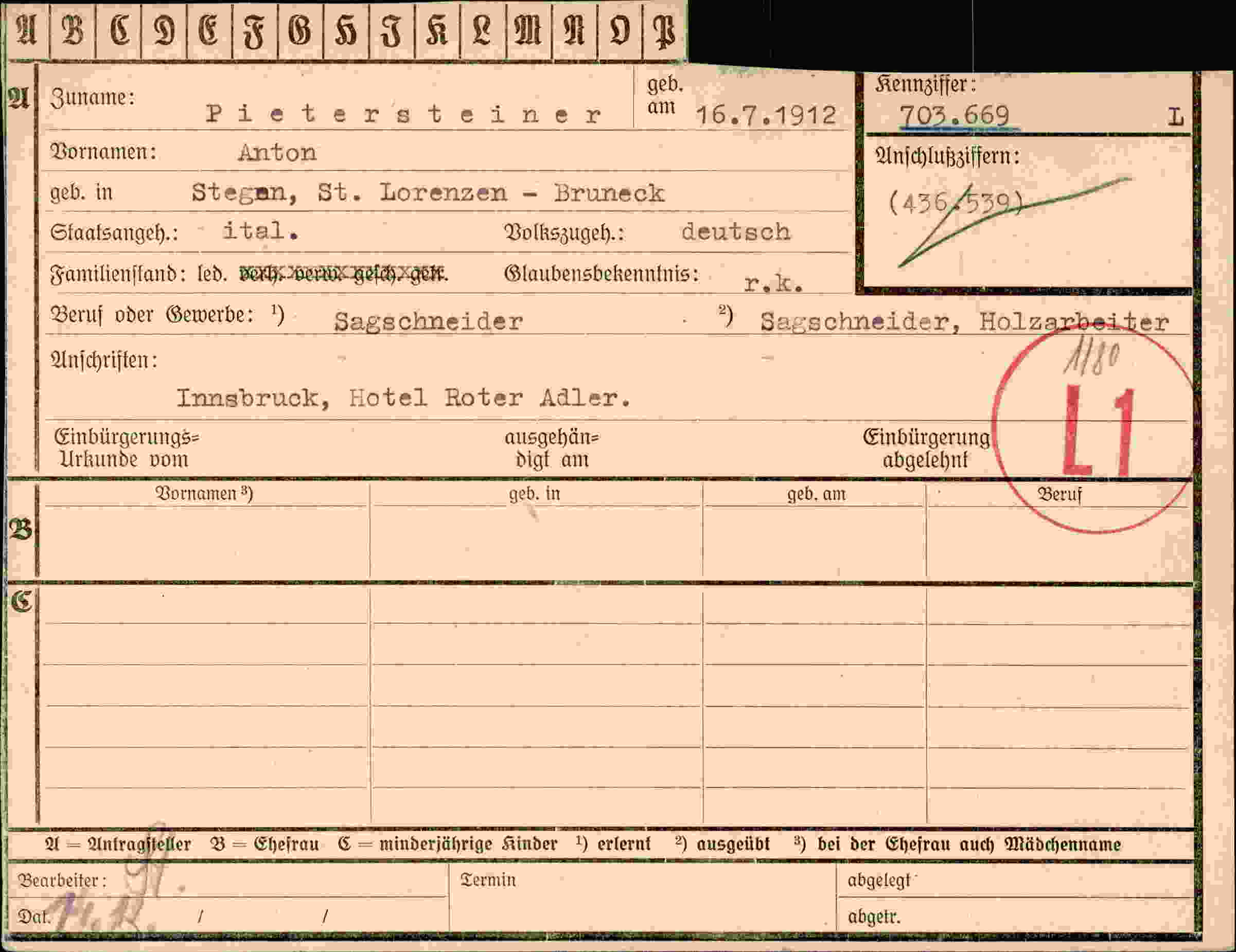
Task: Click the "Anschlußziffern:" label
Action: (947, 156)
